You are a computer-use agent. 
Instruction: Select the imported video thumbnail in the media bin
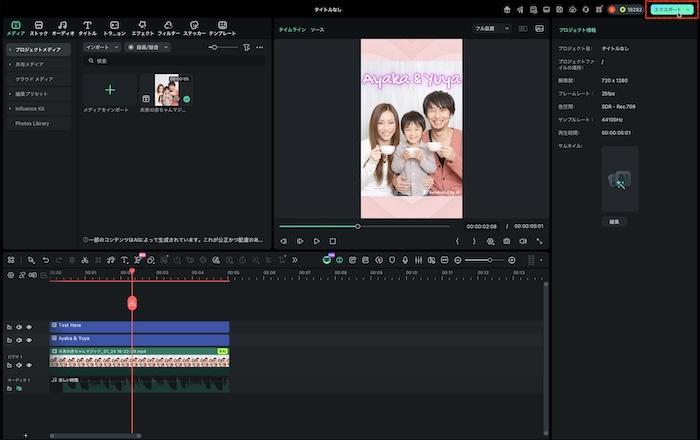coord(166,90)
